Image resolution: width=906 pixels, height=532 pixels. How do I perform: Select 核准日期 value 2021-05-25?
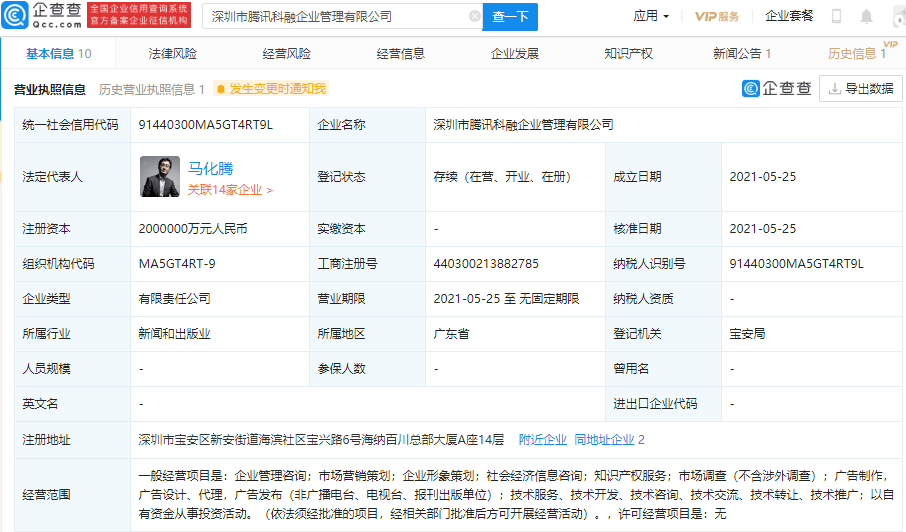(763, 229)
